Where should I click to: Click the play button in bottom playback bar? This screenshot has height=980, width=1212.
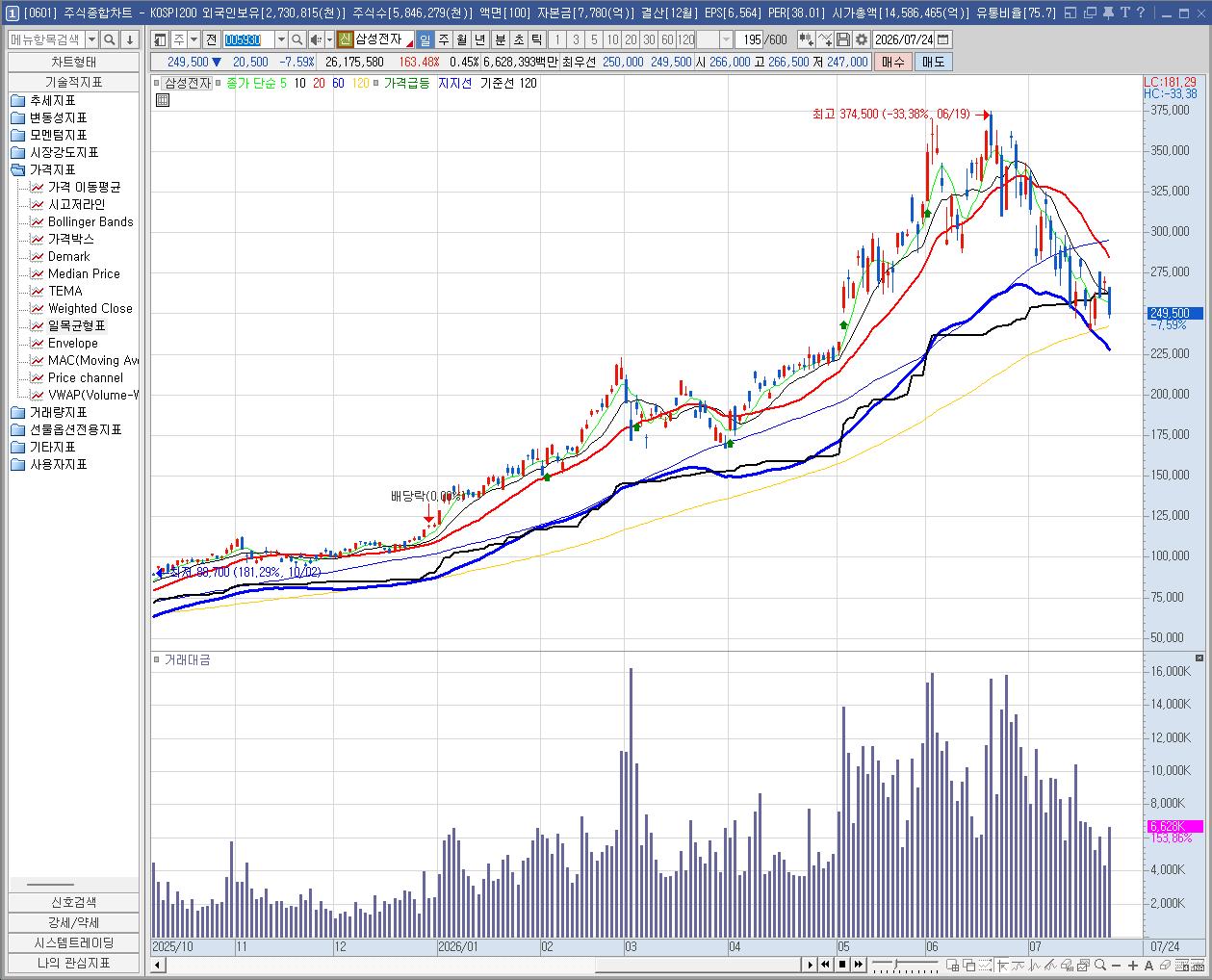[811, 965]
